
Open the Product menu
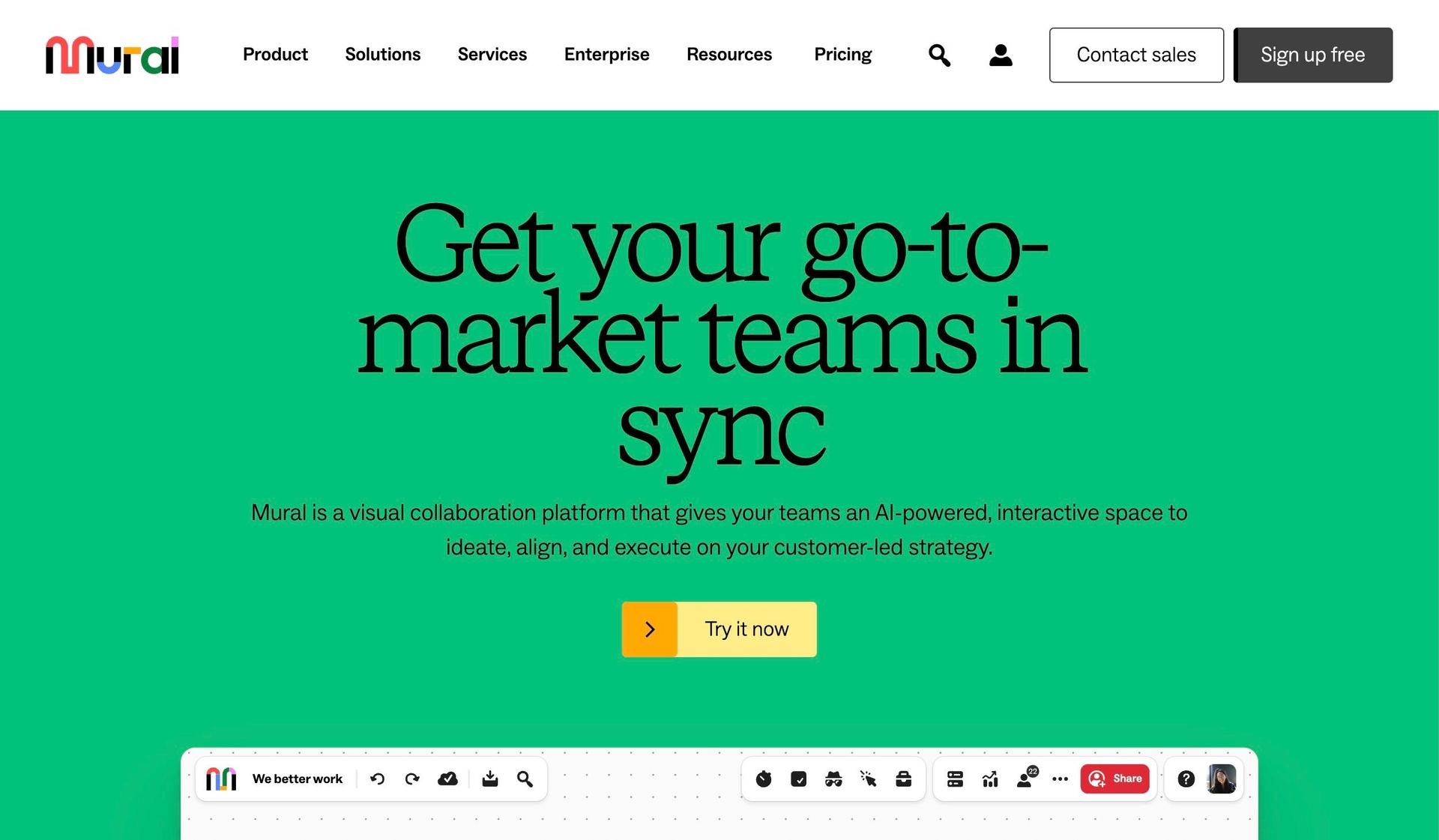click(x=275, y=55)
